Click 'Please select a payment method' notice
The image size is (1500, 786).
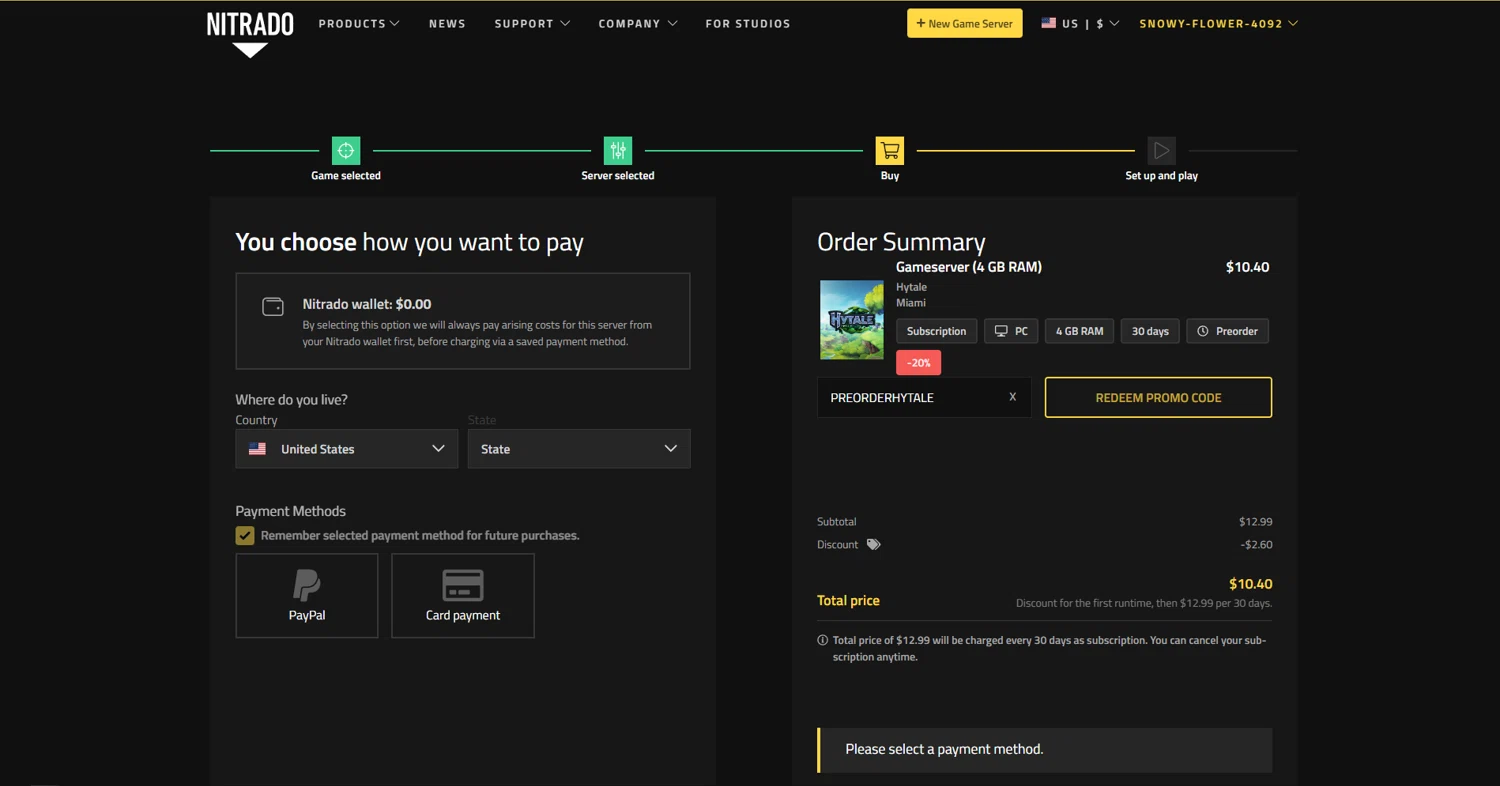[1044, 750]
